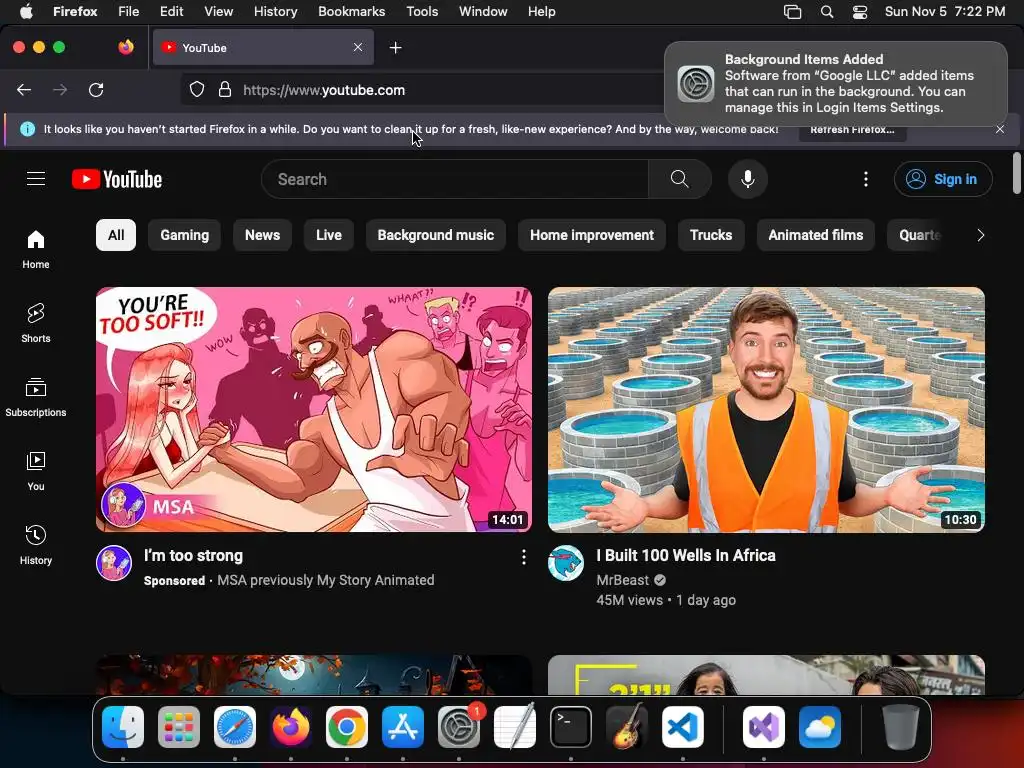Click the date and time in menu bar
The image size is (1024, 768).
(x=944, y=12)
